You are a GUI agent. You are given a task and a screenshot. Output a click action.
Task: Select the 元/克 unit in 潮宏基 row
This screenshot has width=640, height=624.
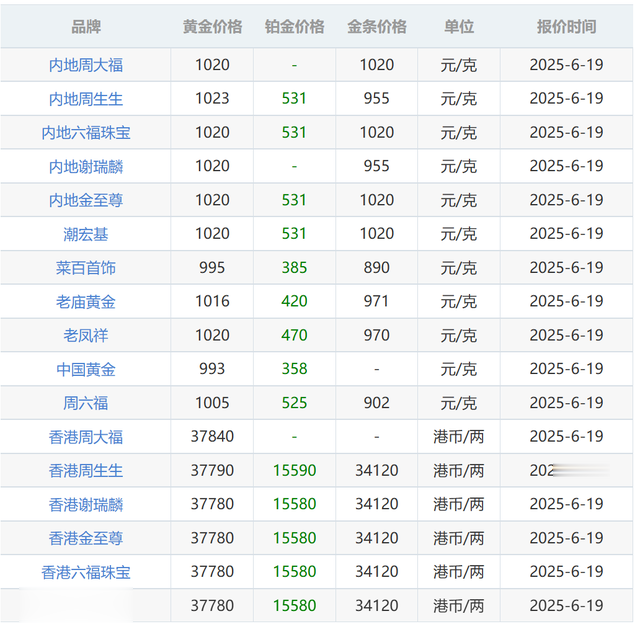point(459,234)
